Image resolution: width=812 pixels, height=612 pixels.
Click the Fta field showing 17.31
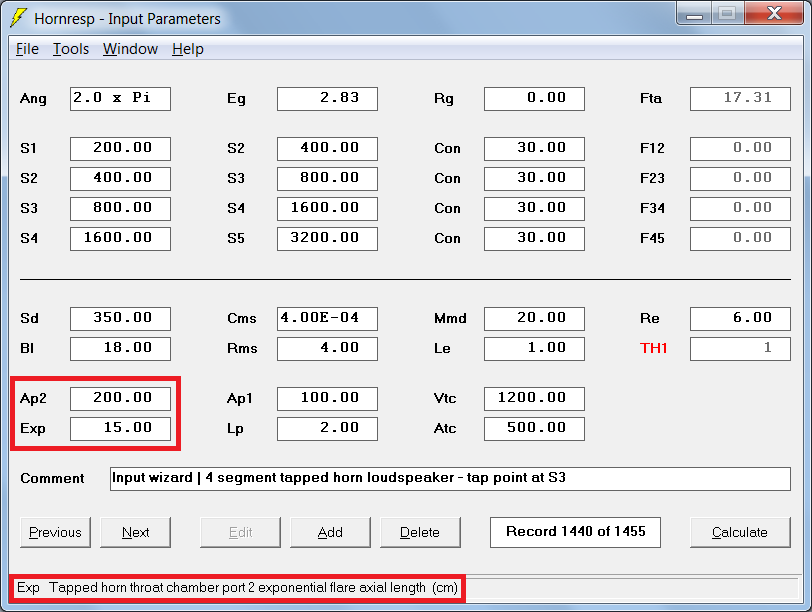pos(741,99)
